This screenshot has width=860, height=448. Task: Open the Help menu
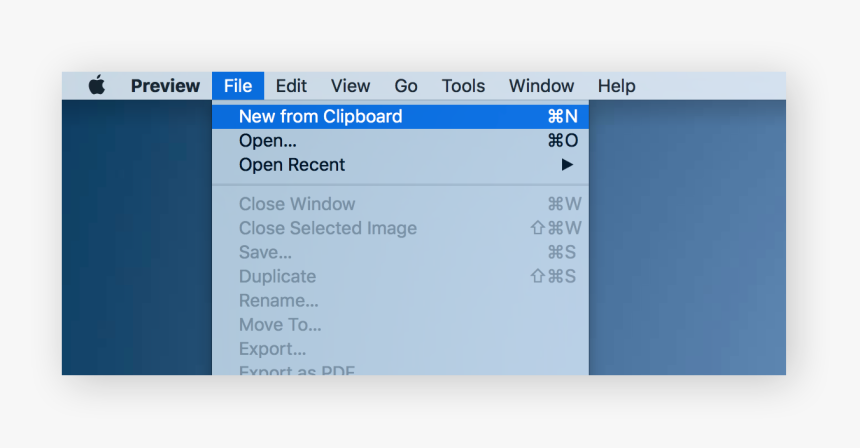(616, 86)
